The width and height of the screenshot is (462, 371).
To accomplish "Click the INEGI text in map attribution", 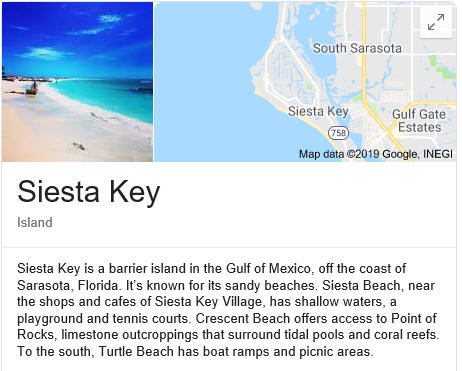I will (438, 154).
